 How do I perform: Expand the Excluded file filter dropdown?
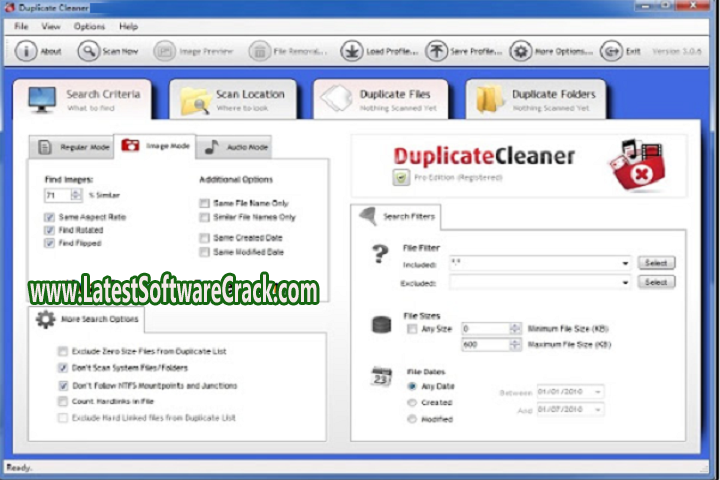tap(626, 283)
